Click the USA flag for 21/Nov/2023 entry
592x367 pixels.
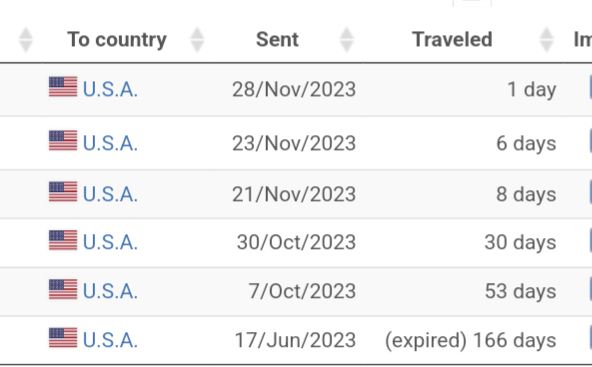tap(63, 191)
